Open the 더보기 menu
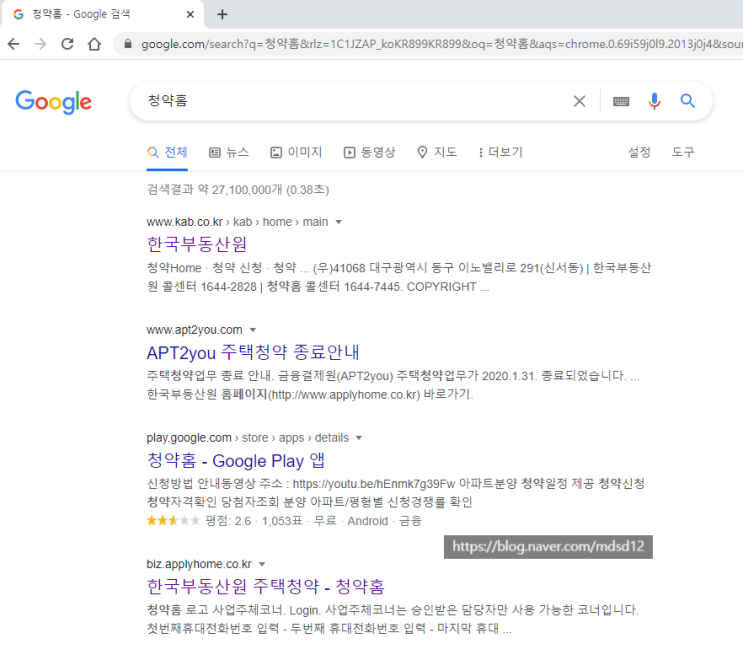Viewport: 743px width, 660px height. [500, 152]
